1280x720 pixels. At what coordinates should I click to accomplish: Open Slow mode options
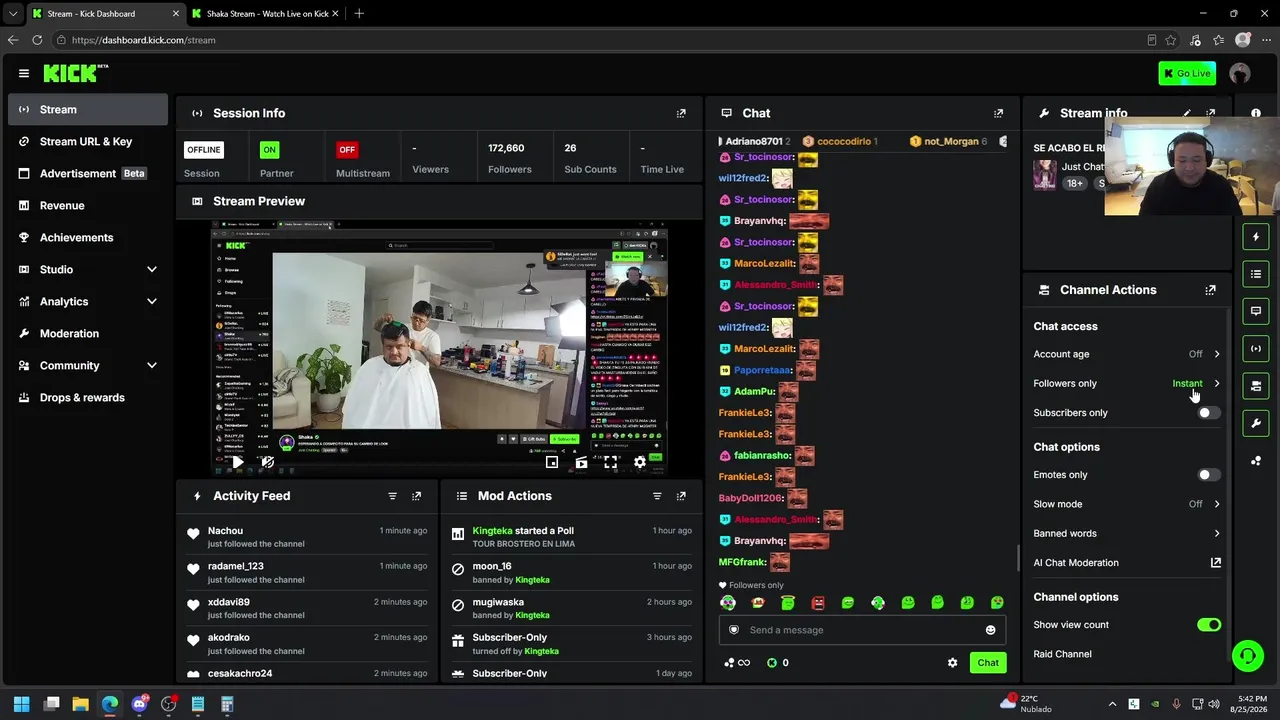[x=1127, y=504]
